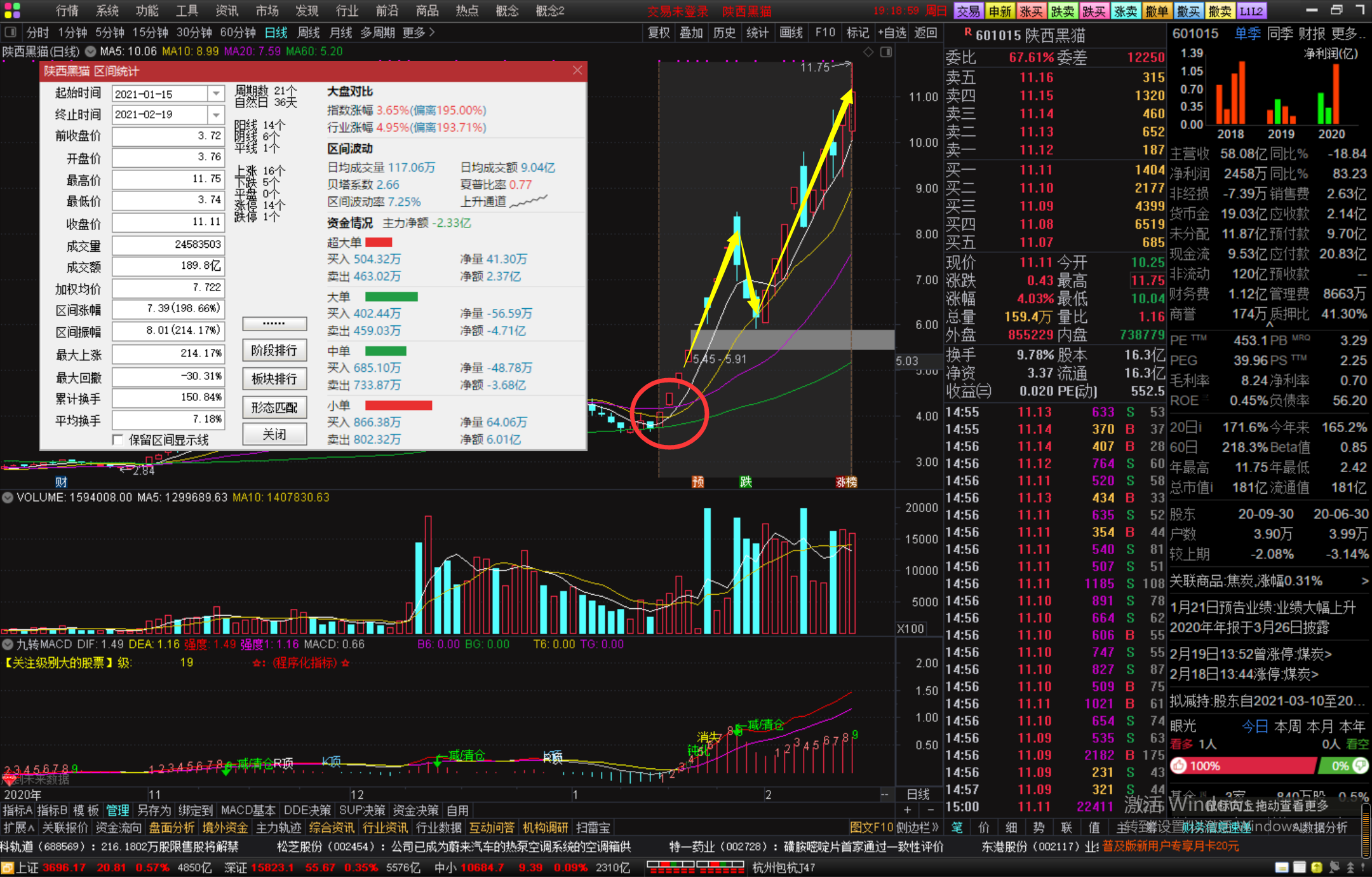Expand the 关联商品 焦炭 row arrow

[x=1364, y=581]
